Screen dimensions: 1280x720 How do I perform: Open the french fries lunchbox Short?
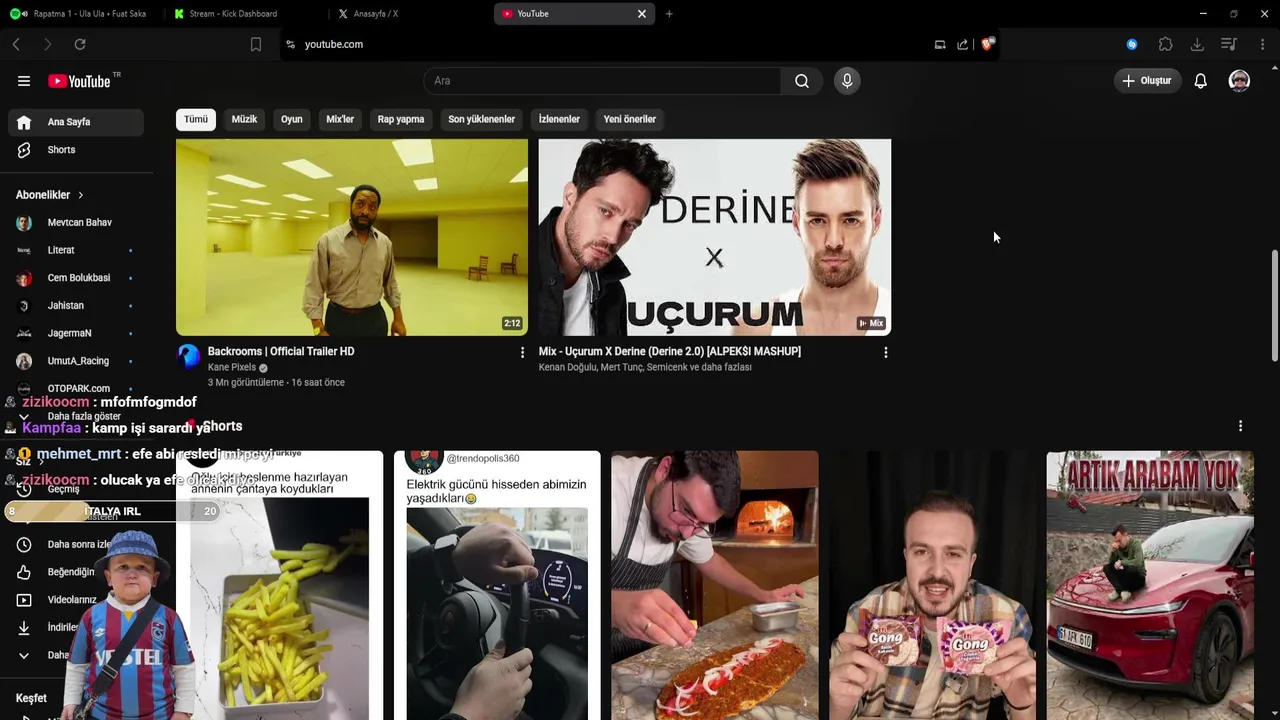coord(279,585)
